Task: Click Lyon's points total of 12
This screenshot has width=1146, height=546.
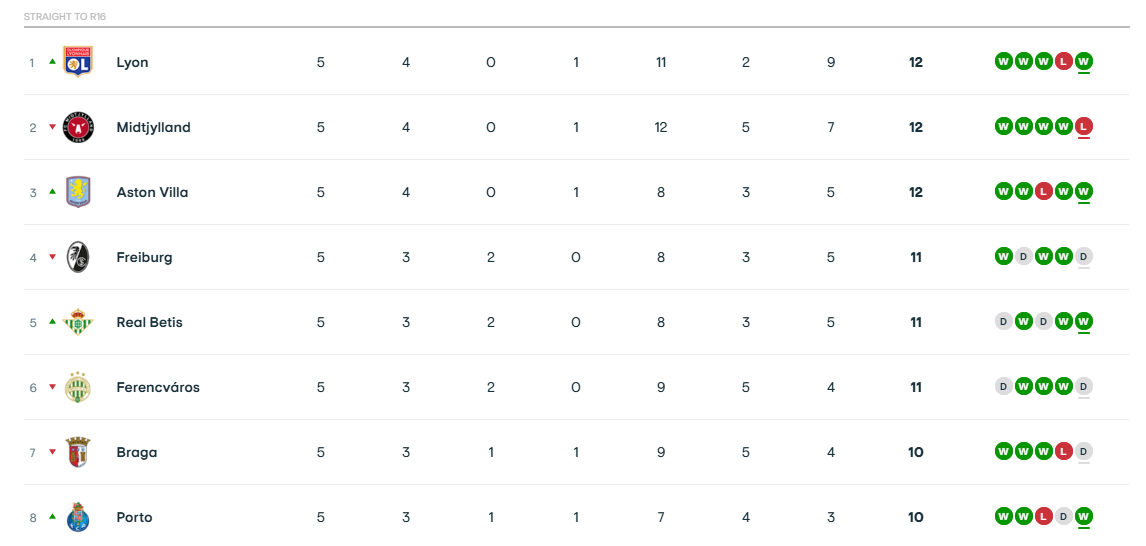Action: click(x=916, y=62)
